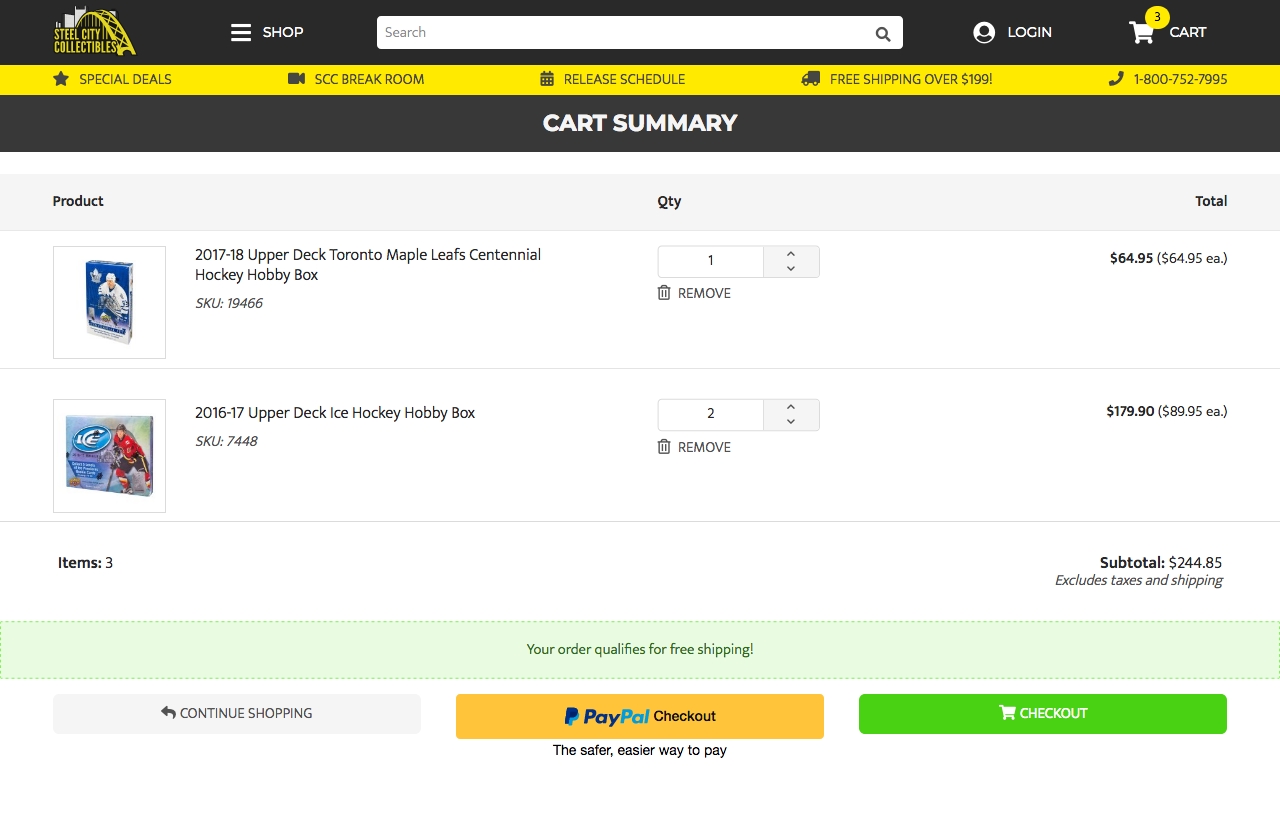Decrease quantity of Maple Leafs Centennial box
1280x816 pixels.
coord(791,269)
